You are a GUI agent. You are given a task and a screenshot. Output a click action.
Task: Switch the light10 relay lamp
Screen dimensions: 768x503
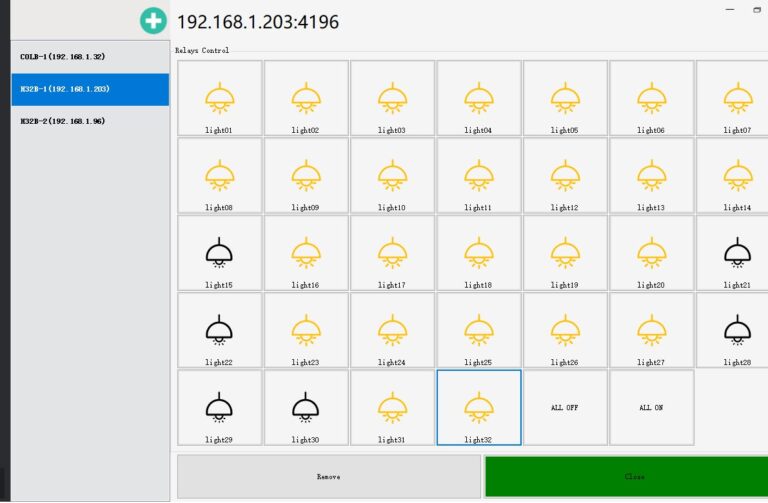(x=392, y=175)
